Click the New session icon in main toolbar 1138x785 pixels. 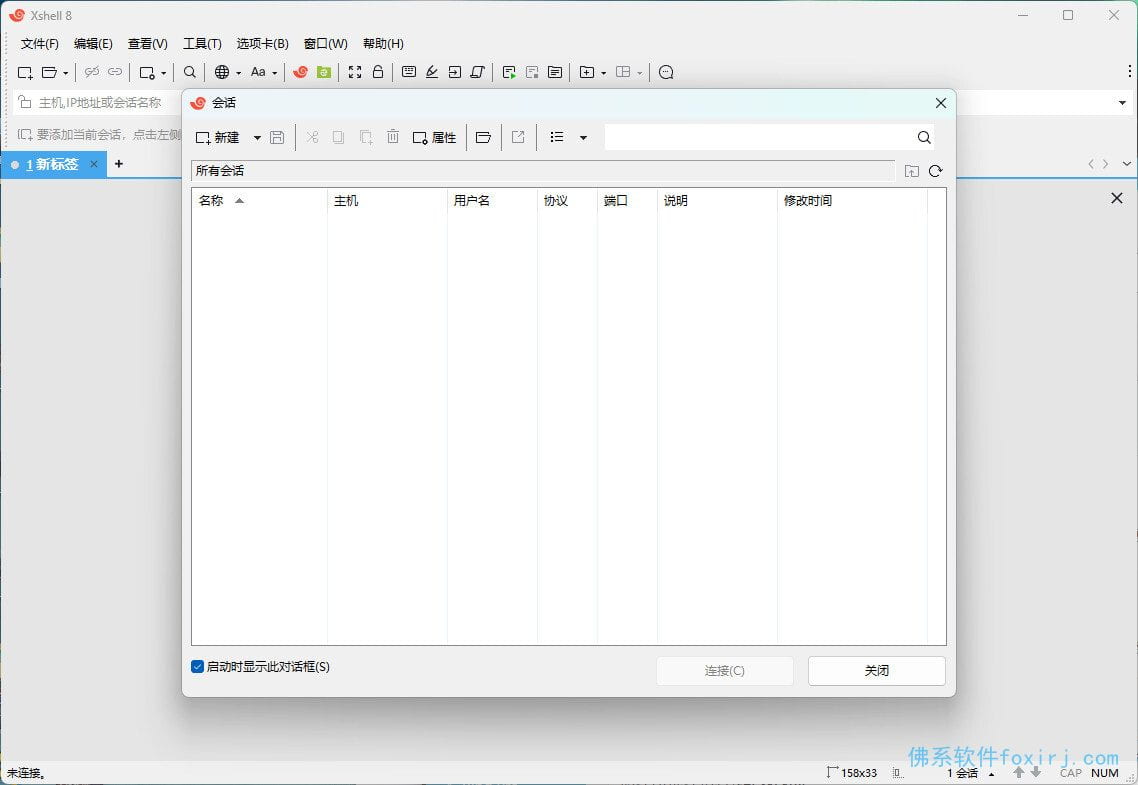(x=25, y=72)
